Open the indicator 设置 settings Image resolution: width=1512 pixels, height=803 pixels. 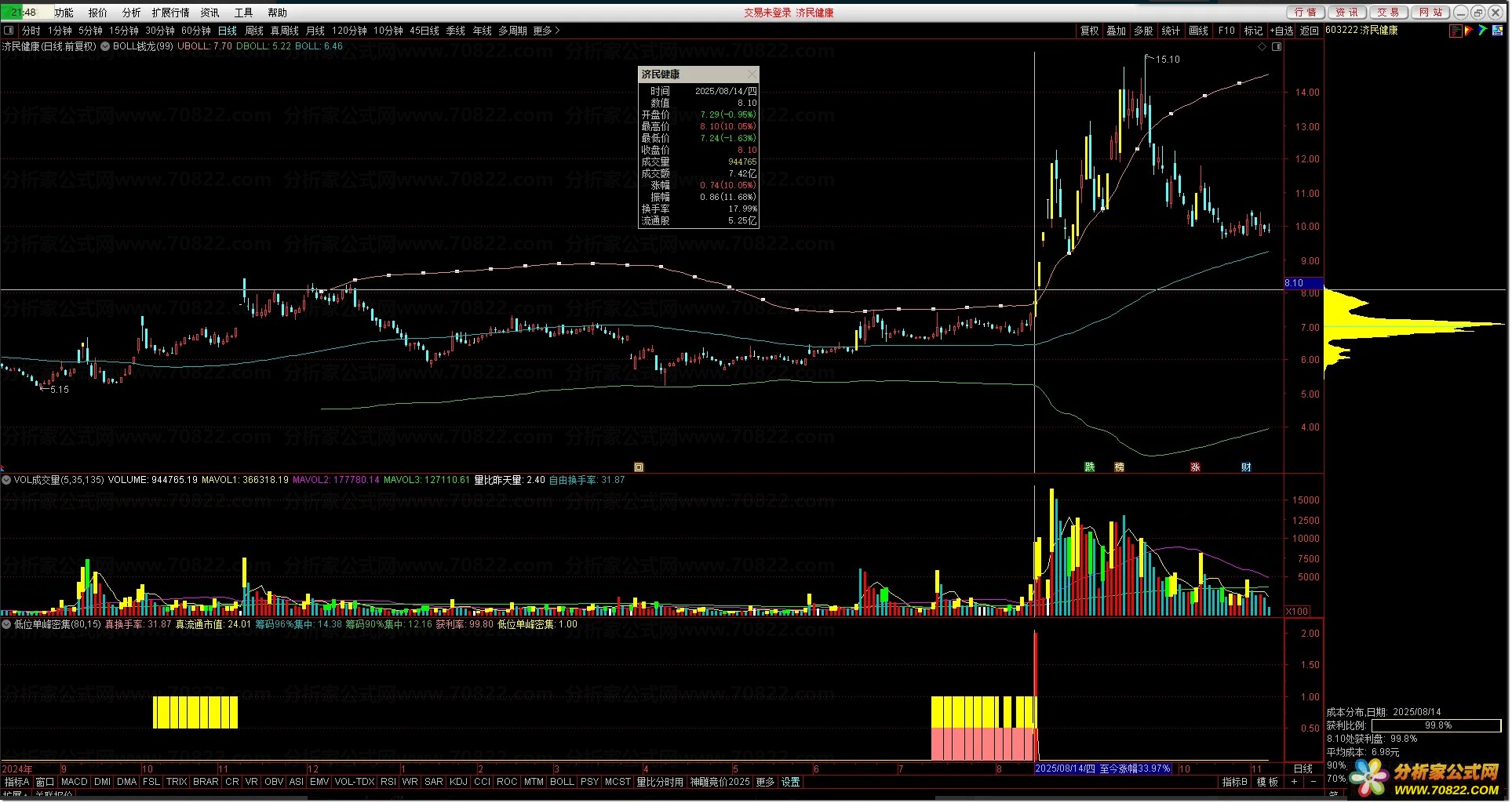790,782
